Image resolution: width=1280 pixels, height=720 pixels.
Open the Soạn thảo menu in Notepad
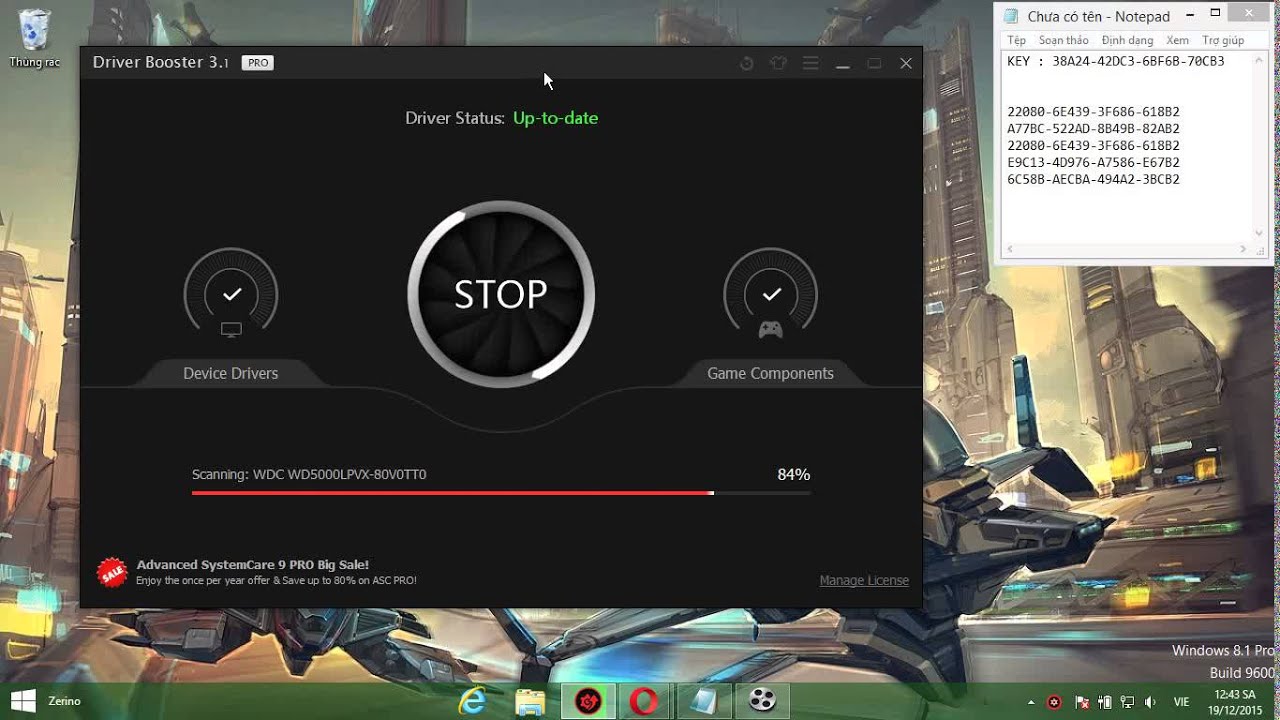pos(1063,40)
